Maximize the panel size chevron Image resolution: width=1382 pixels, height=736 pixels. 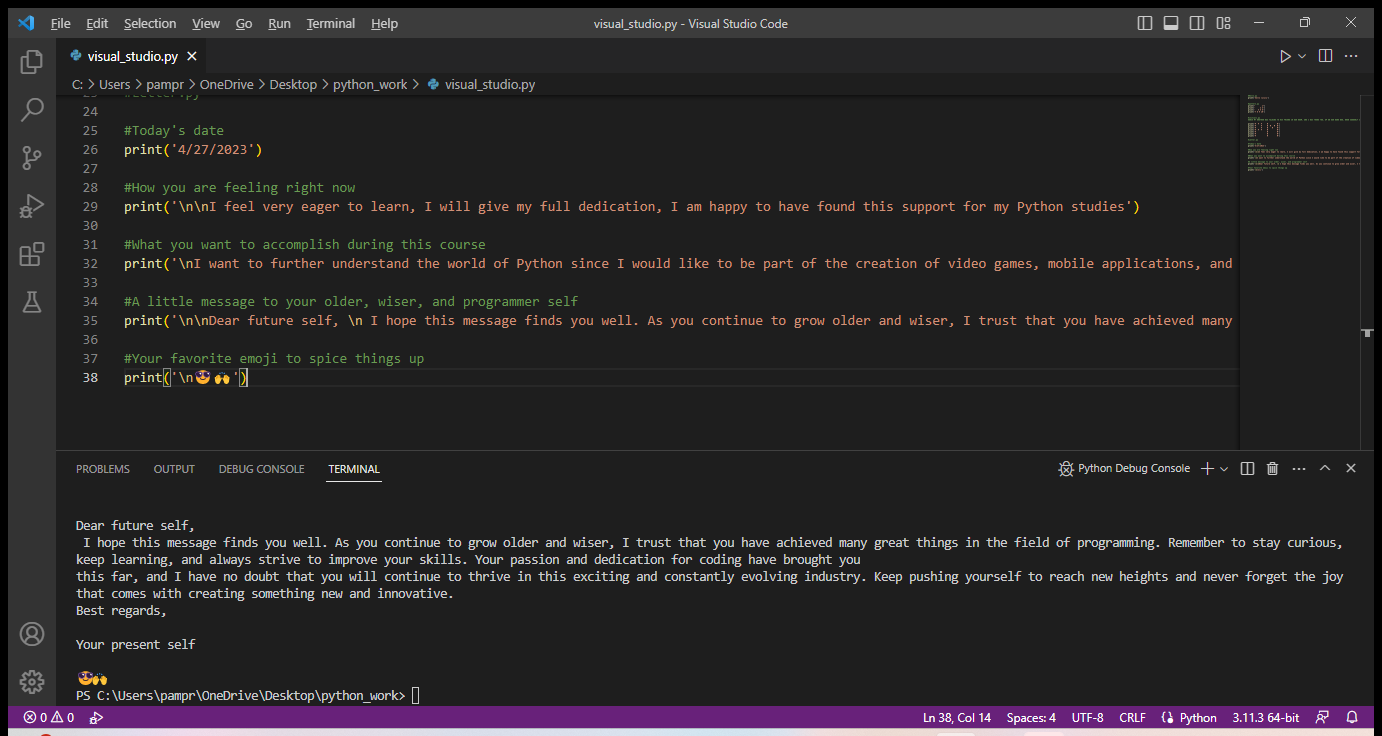tap(1325, 468)
